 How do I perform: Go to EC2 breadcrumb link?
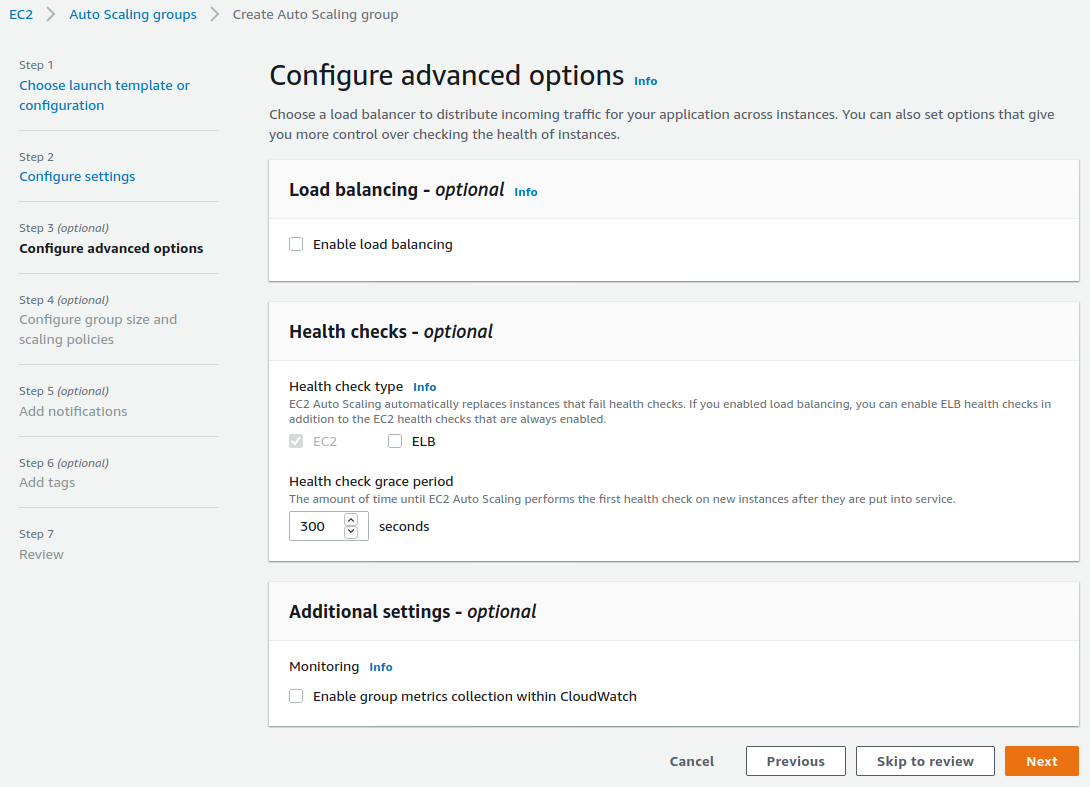(x=21, y=15)
